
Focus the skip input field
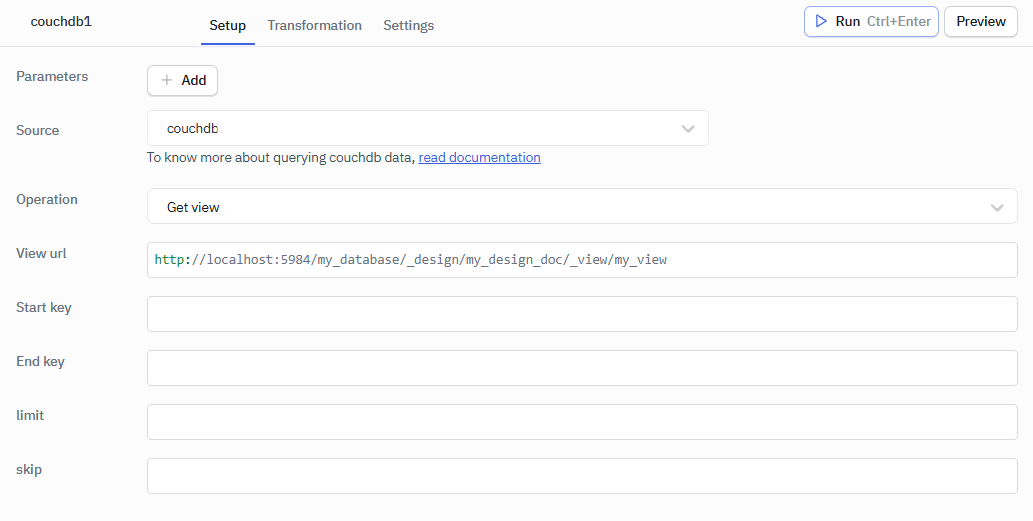pyautogui.click(x=581, y=476)
